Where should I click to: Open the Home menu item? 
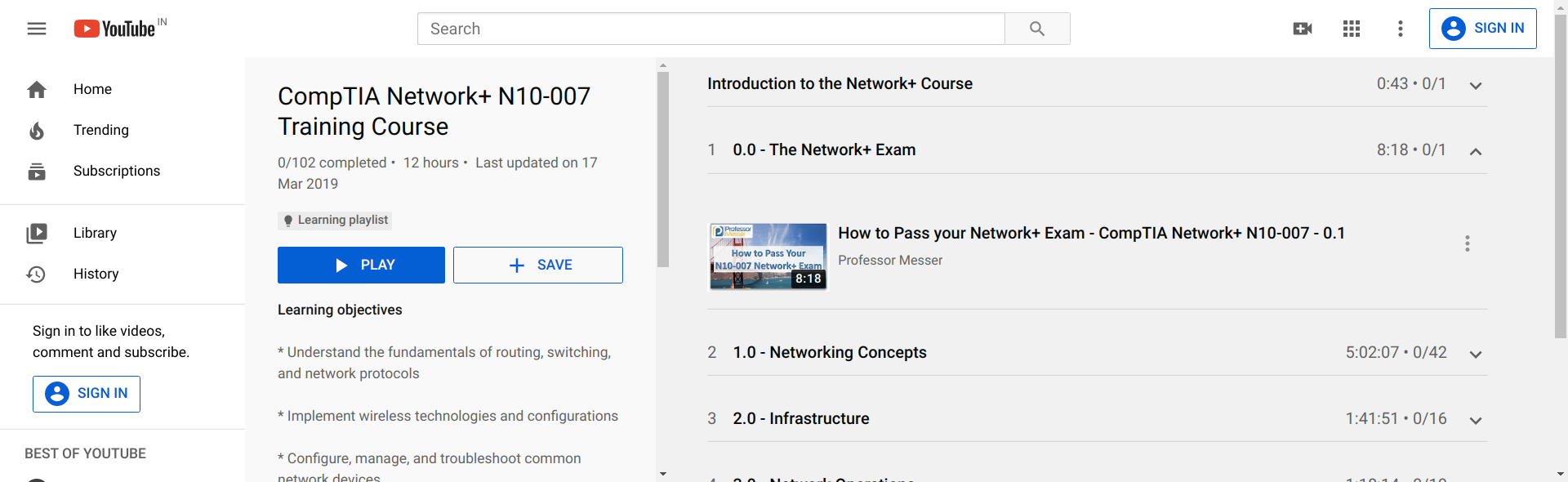[122, 89]
